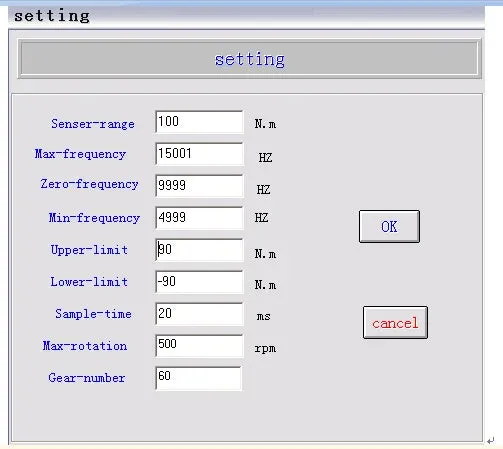The image size is (503, 449).
Task: Focus the Max-frequency field containing 15001
Action: 199,154
